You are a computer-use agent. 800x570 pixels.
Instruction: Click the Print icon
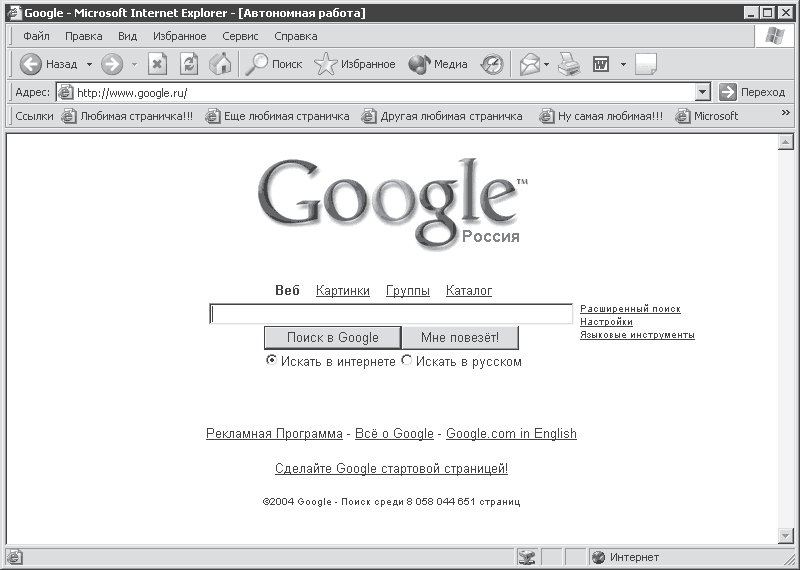569,64
